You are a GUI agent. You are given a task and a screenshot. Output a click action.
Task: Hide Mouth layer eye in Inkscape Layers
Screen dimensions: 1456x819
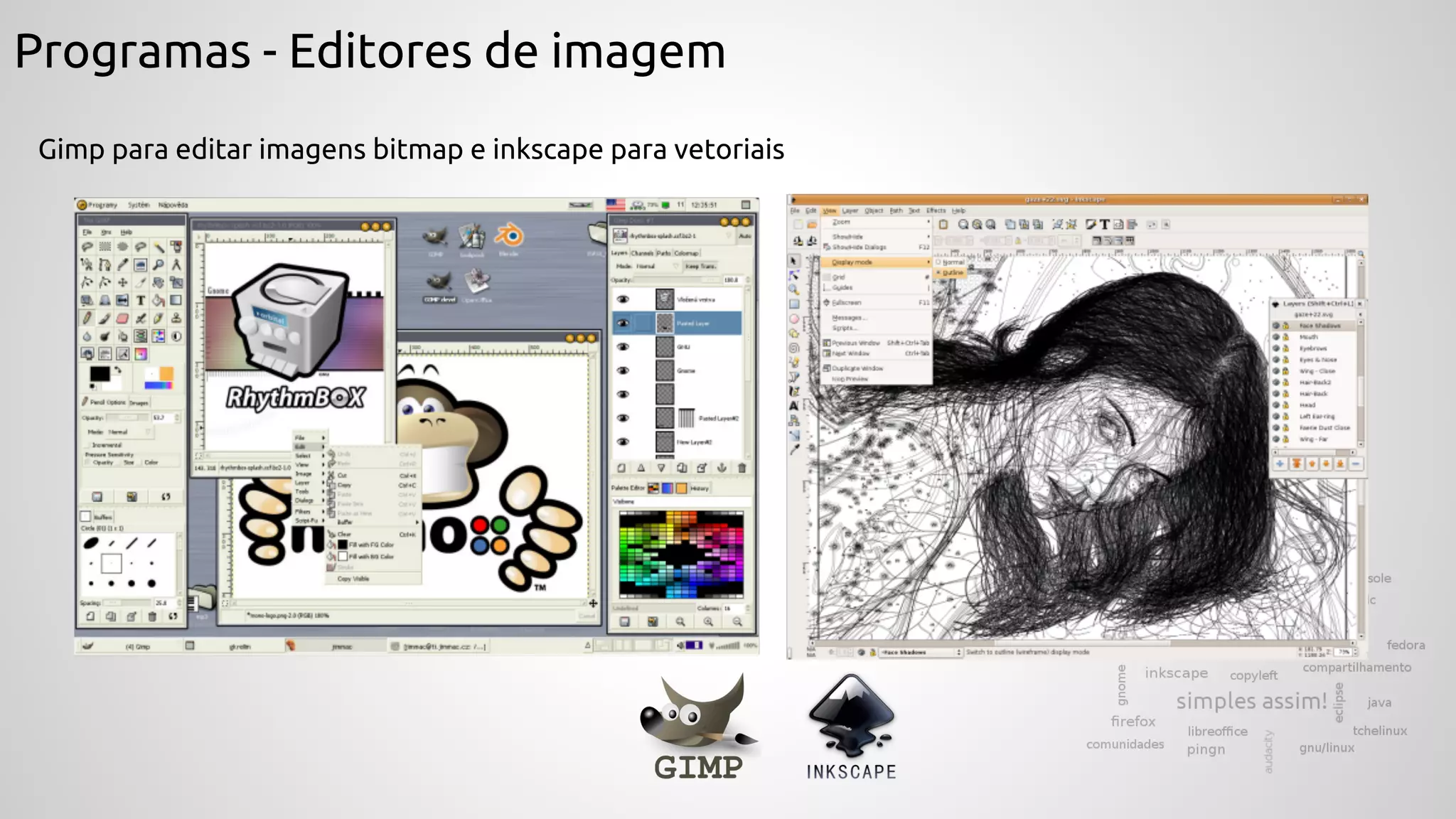click(x=1276, y=337)
